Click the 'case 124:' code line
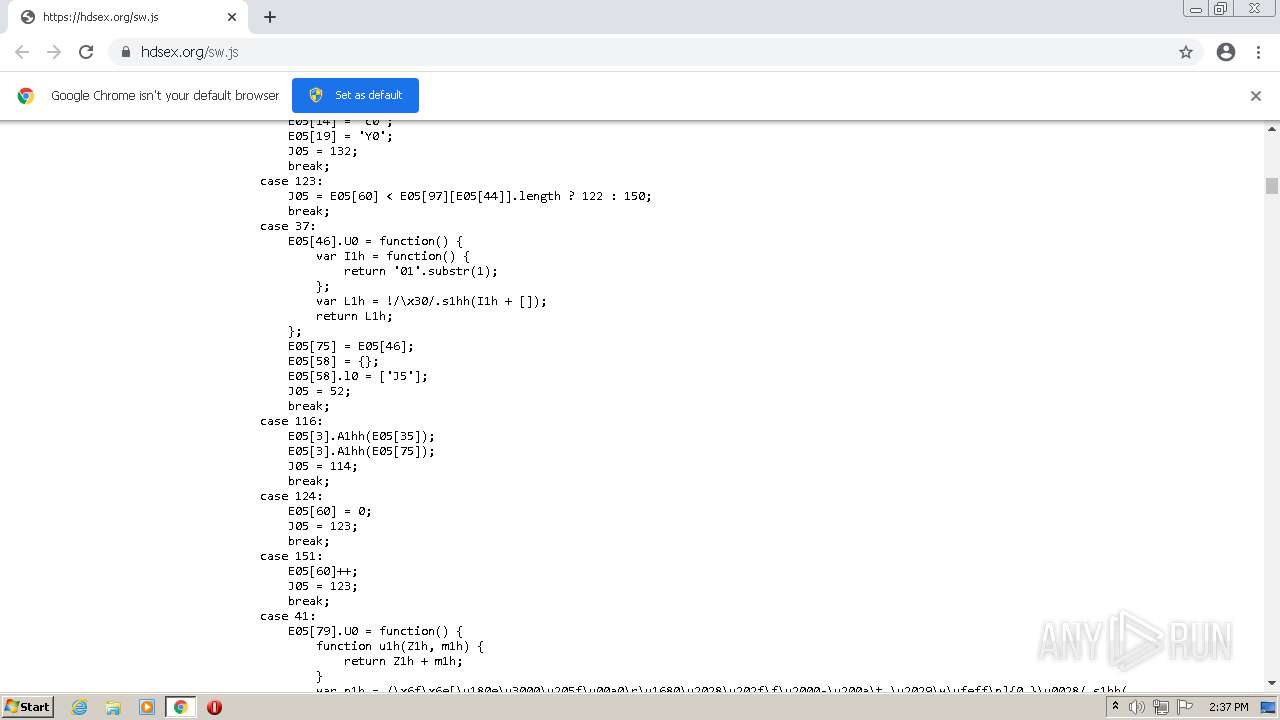This screenshot has width=1280, height=720. click(291, 496)
